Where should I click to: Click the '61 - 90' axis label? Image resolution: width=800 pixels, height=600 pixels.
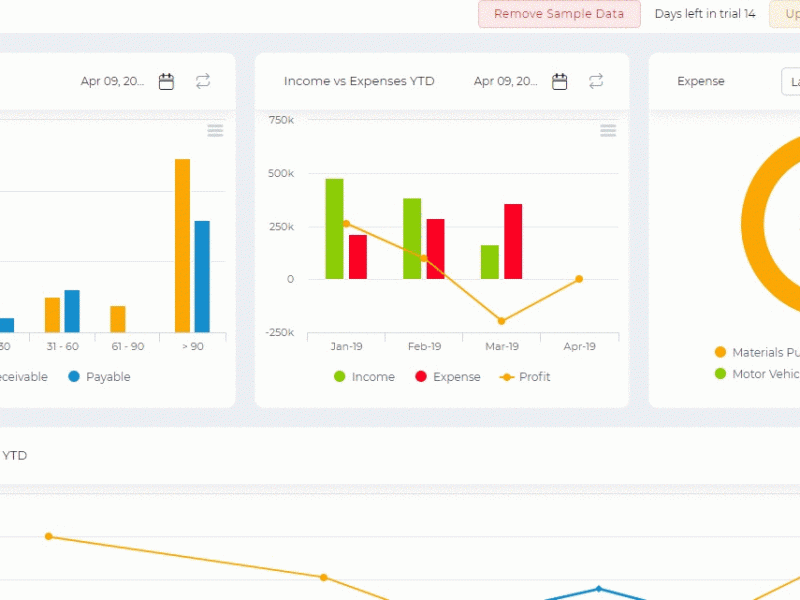[x=128, y=346]
